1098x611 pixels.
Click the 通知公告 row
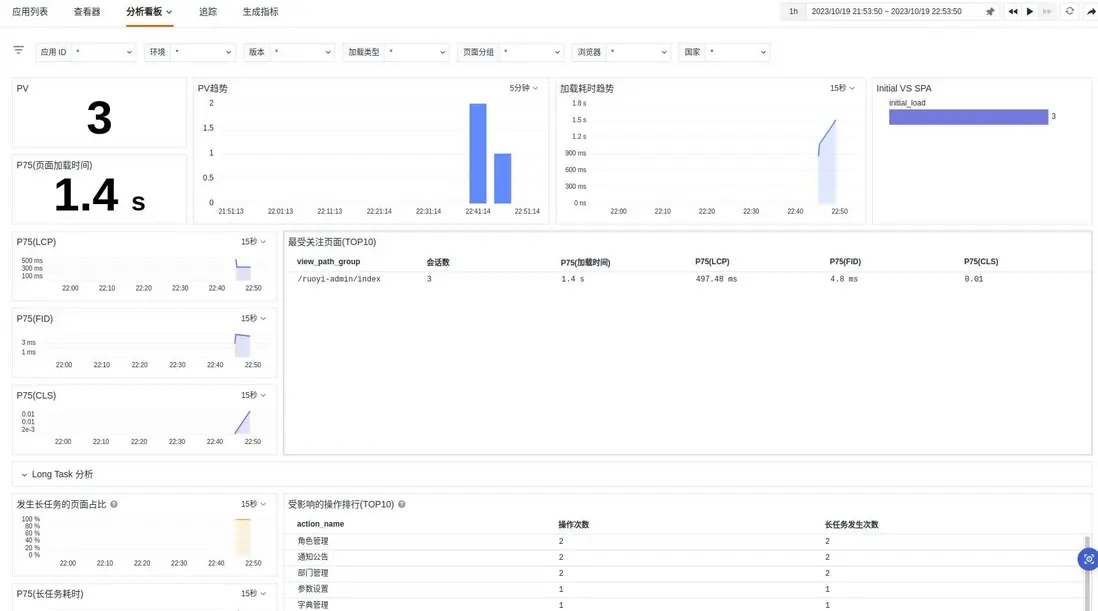[x=686, y=557]
